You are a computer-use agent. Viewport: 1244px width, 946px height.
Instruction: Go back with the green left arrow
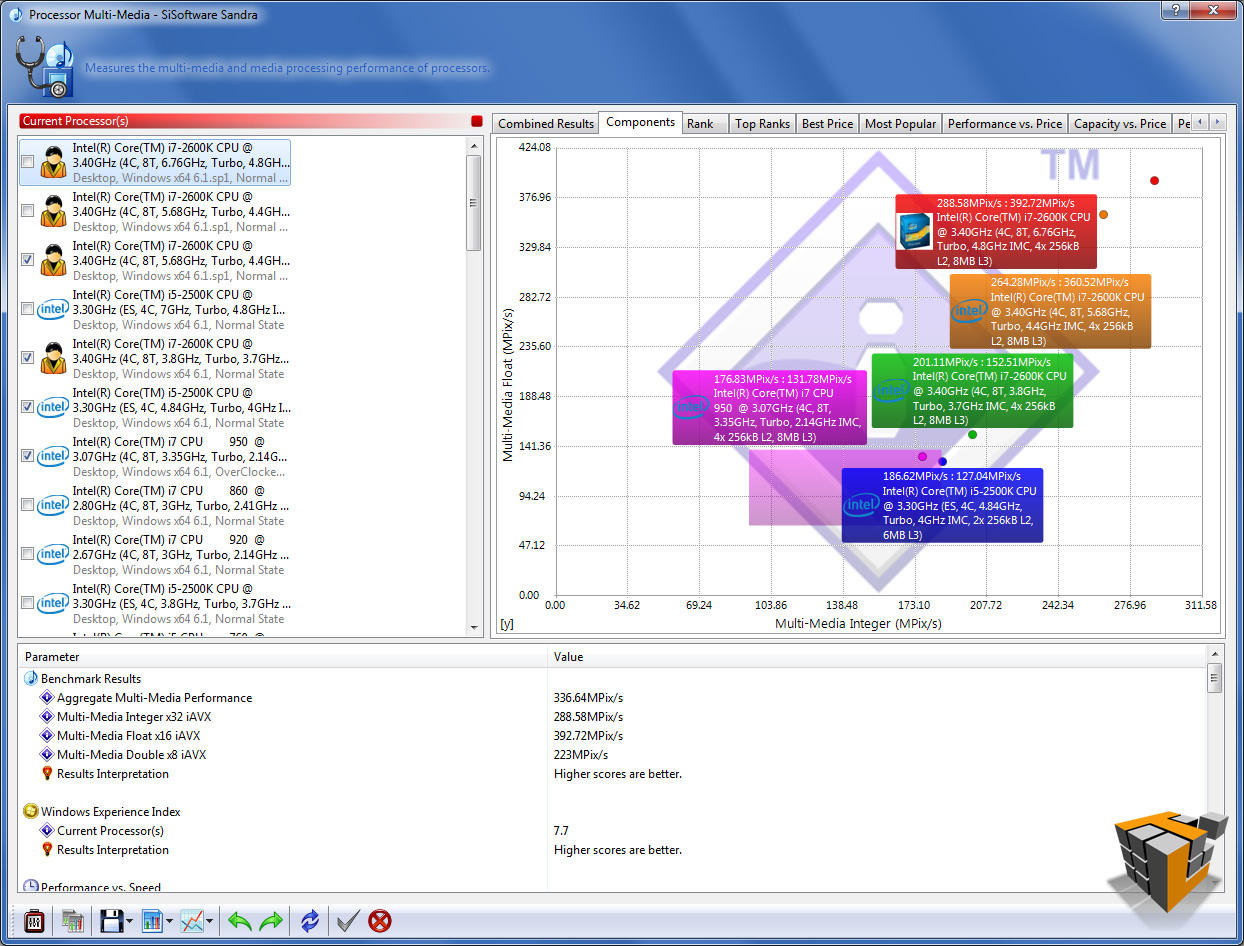(239, 920)
